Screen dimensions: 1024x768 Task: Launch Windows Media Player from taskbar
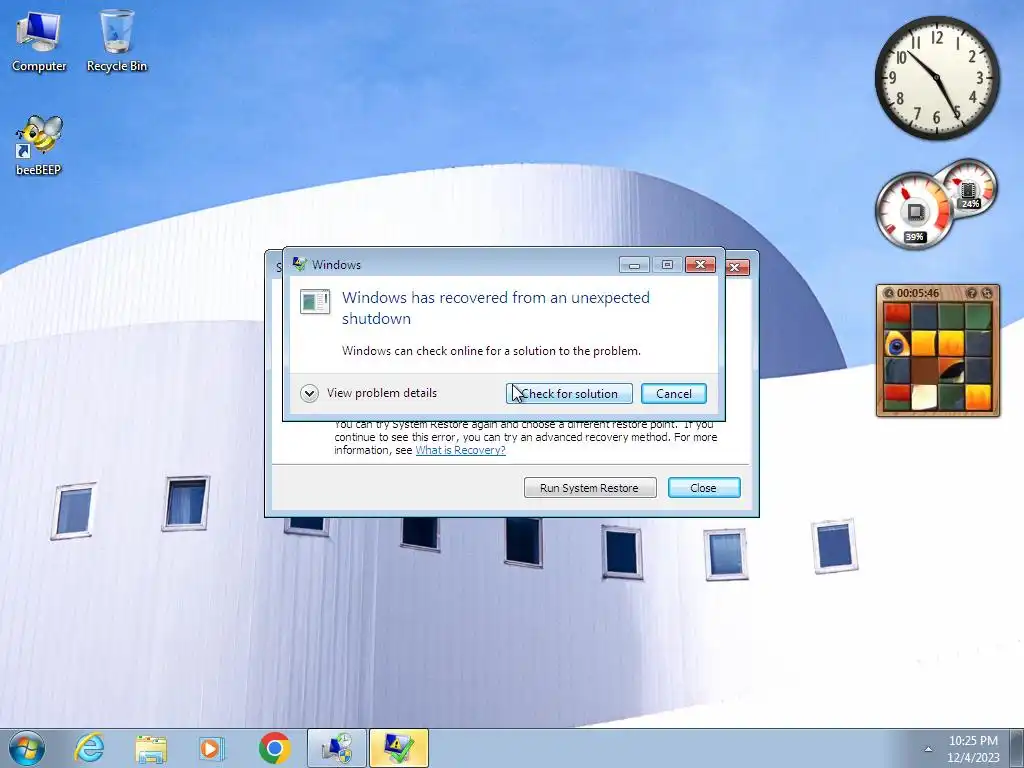tap(212, 748)
